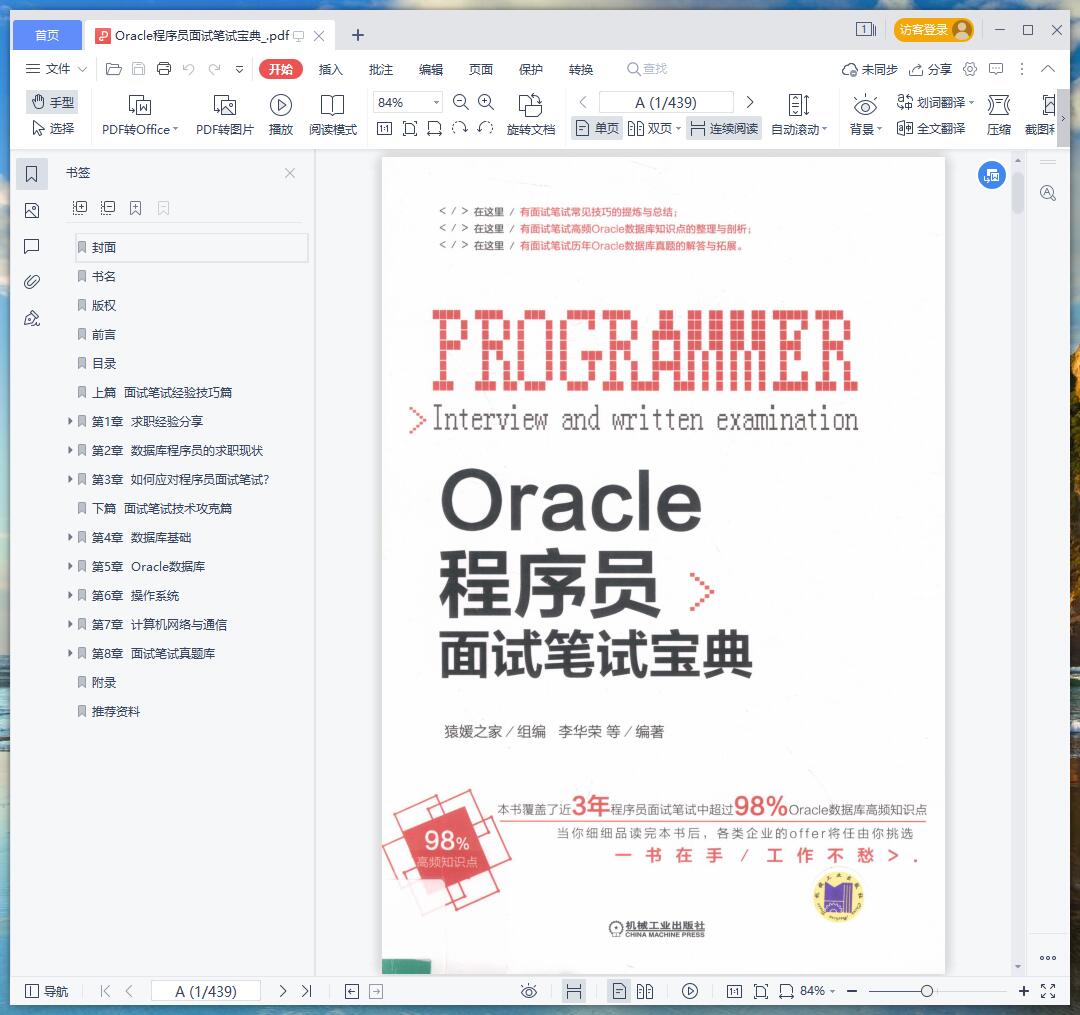The image size is (1080, 1015).
Task: Click the collapse-all bookmarks icon
Action: (107, 208)
